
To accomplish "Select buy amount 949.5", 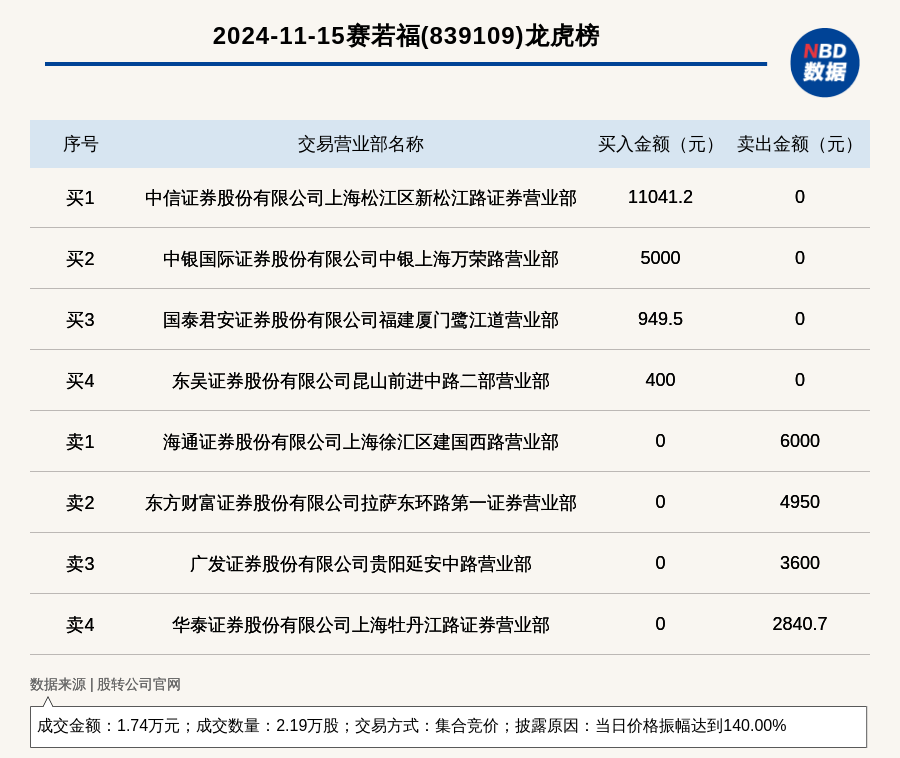I will coord(660,319).
